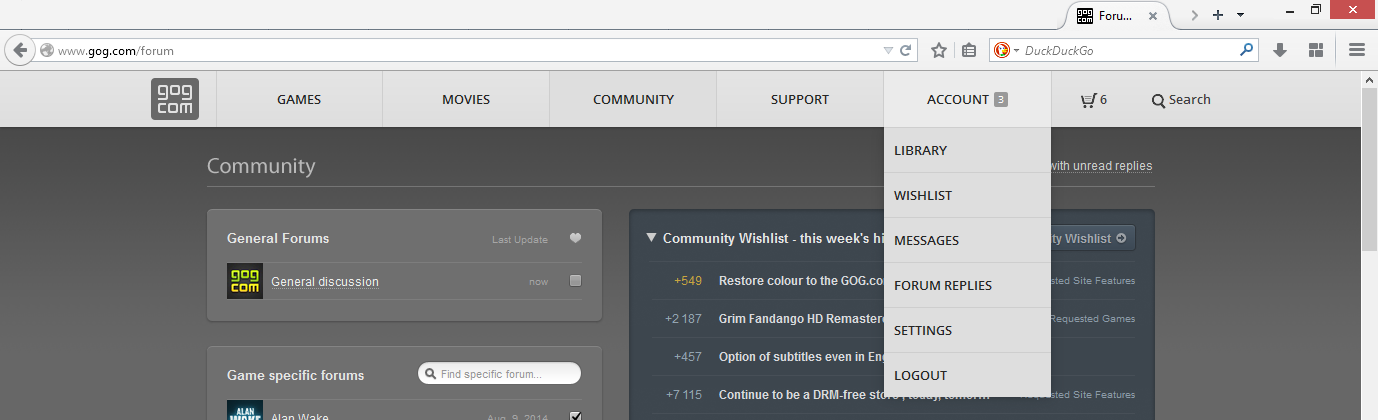Open the unread replies link
The image size is (1378, 420).
[1102, 166]
